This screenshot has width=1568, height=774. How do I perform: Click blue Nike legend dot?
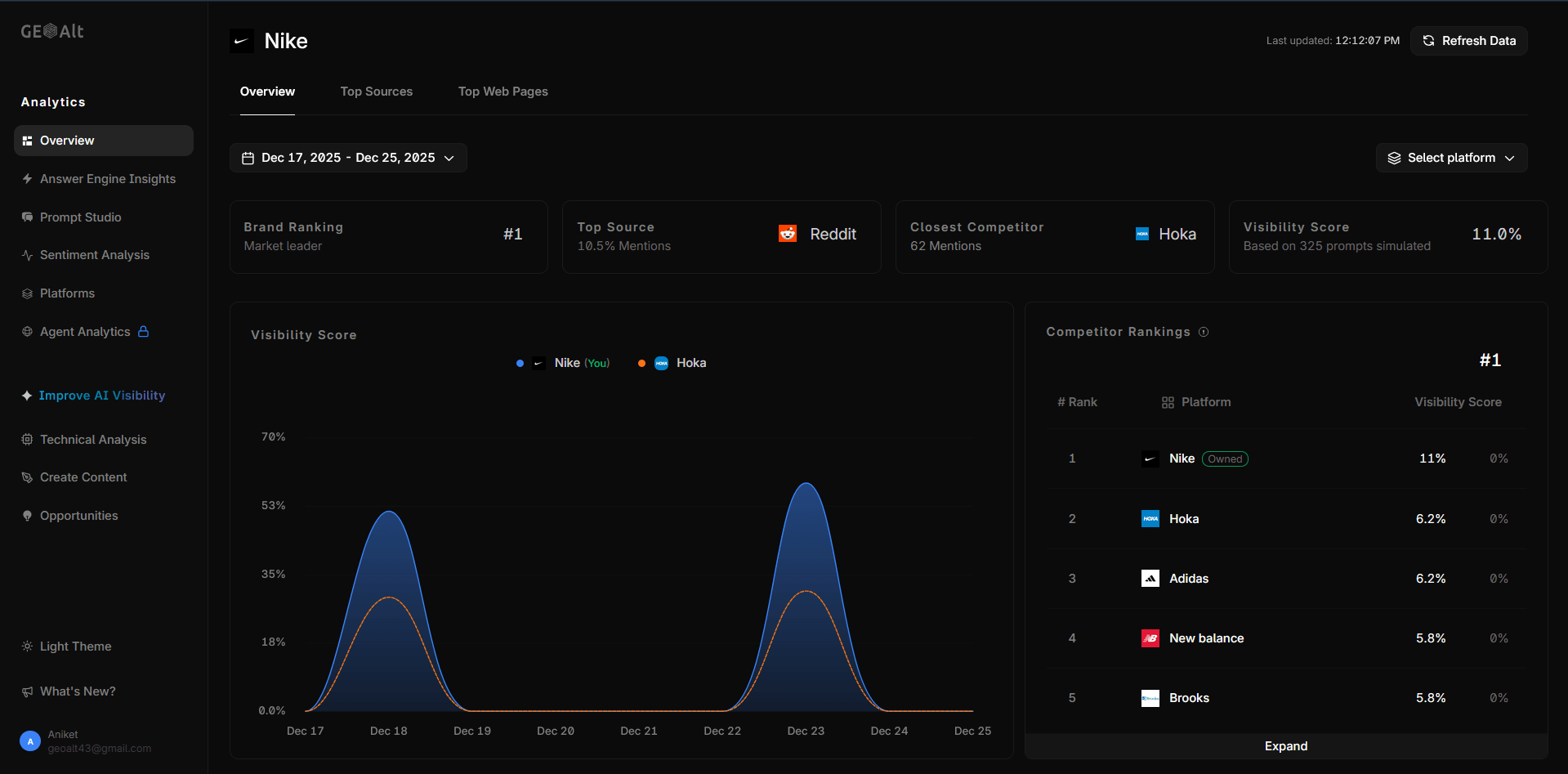520,363
